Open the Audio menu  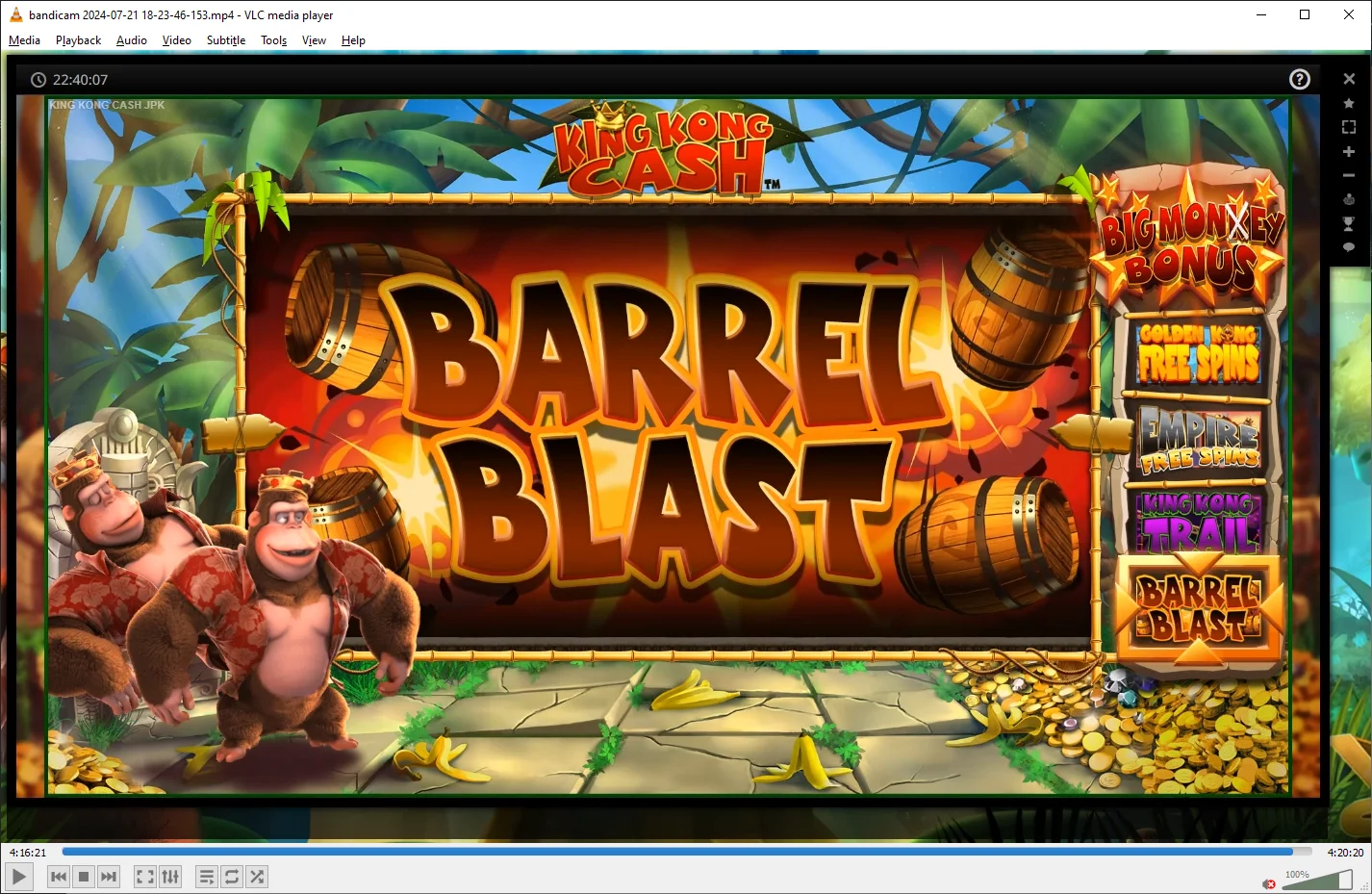coord(132,40)
